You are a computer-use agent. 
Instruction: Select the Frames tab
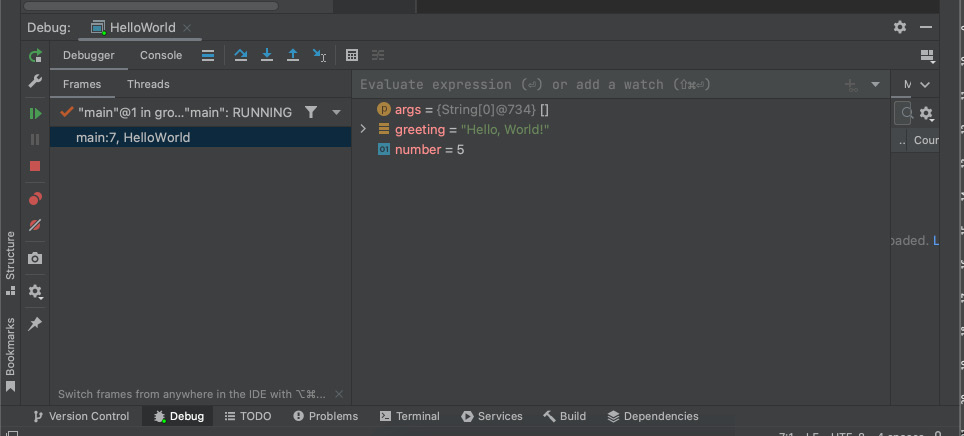82,84
